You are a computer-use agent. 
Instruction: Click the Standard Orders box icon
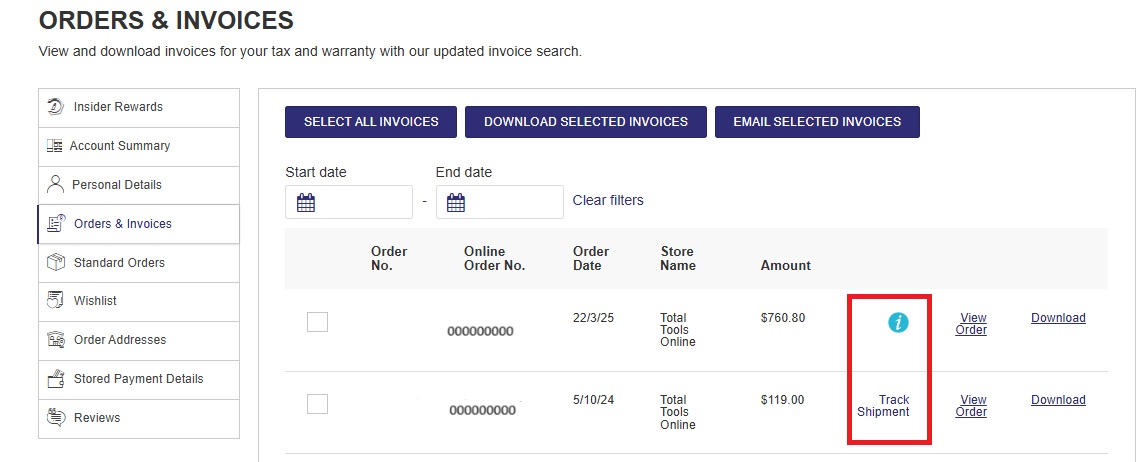[x=56, y=262]
